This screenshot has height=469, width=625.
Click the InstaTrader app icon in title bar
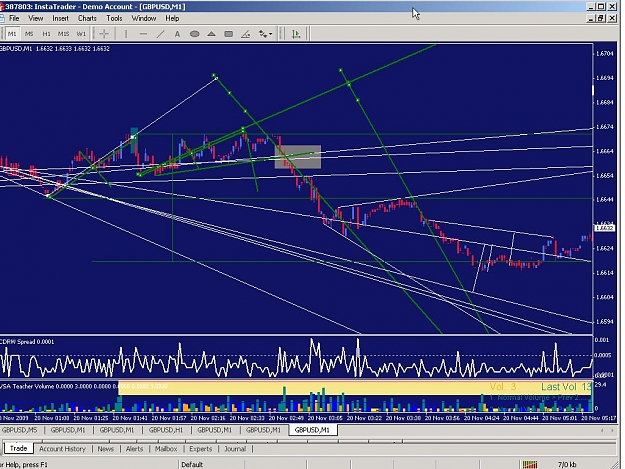2,6
